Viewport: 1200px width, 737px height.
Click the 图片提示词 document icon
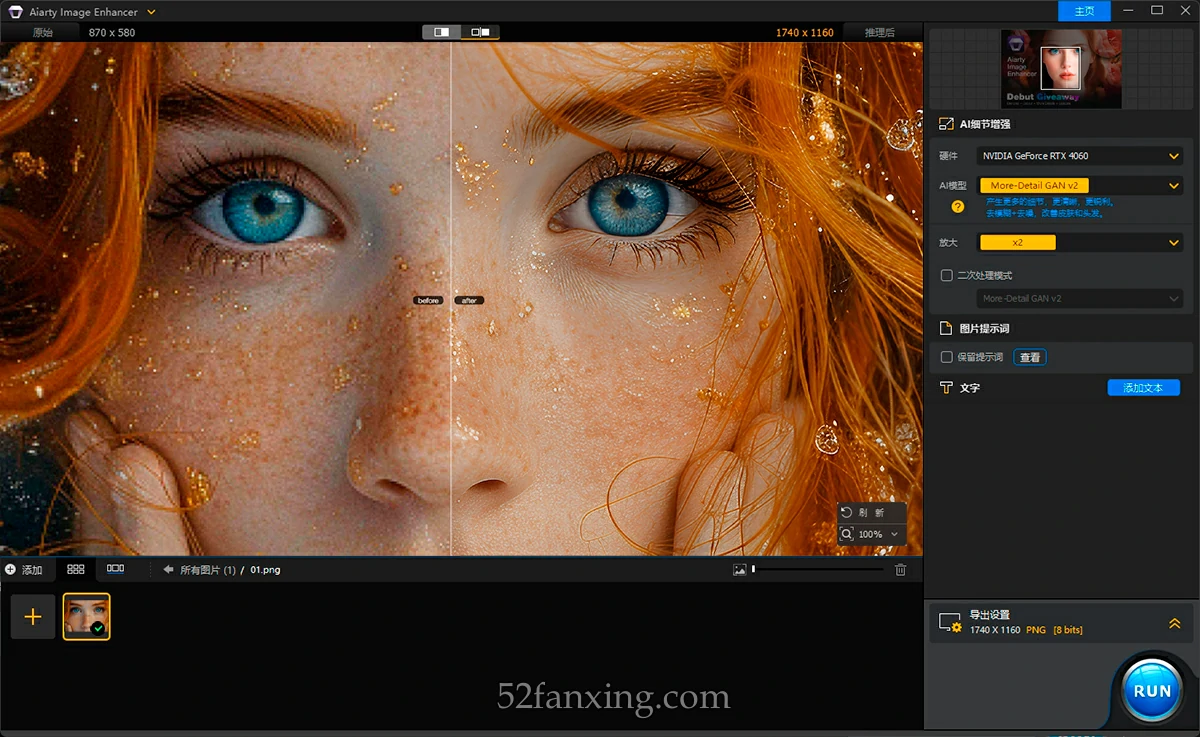pyautogui.click(x=946, y=328)
